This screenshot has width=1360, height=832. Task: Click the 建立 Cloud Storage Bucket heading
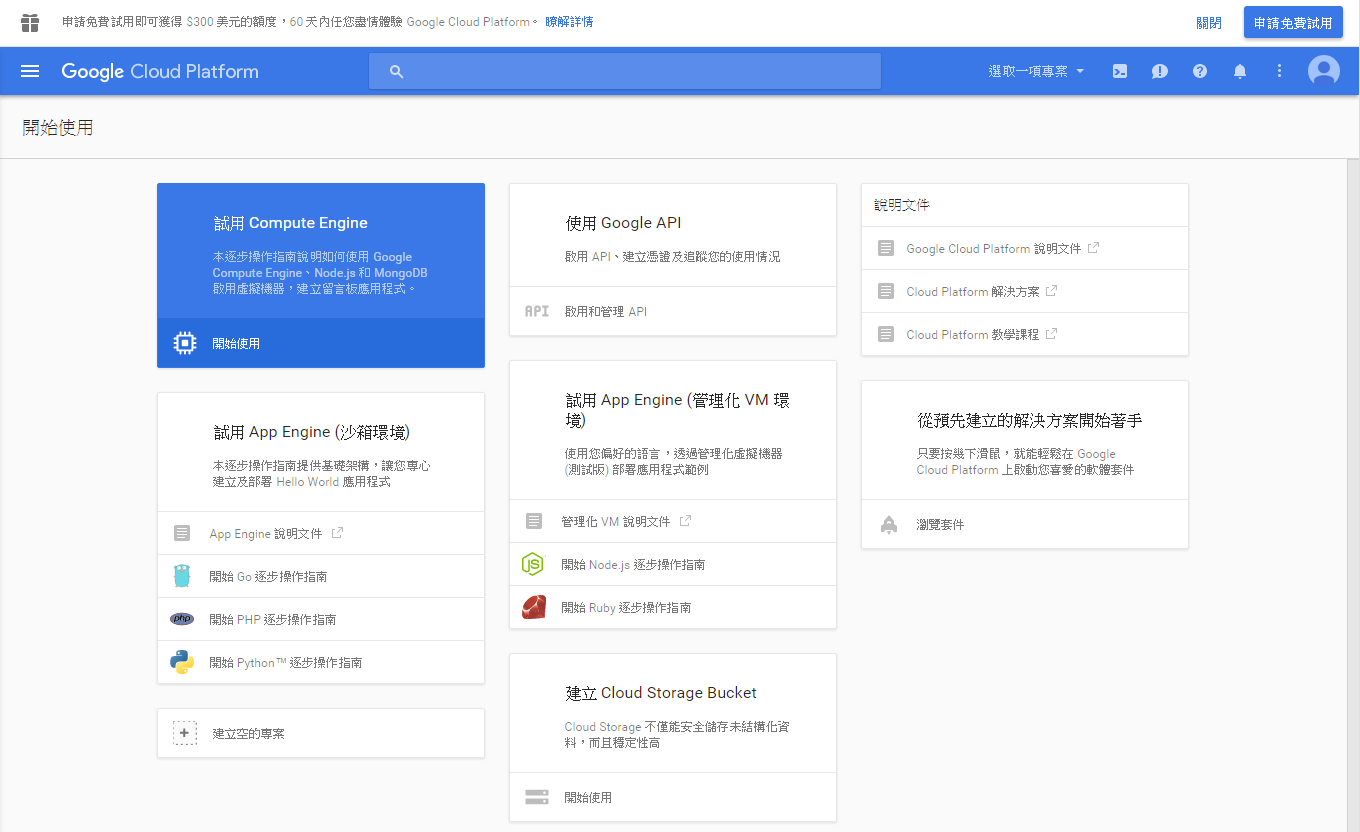661,693
